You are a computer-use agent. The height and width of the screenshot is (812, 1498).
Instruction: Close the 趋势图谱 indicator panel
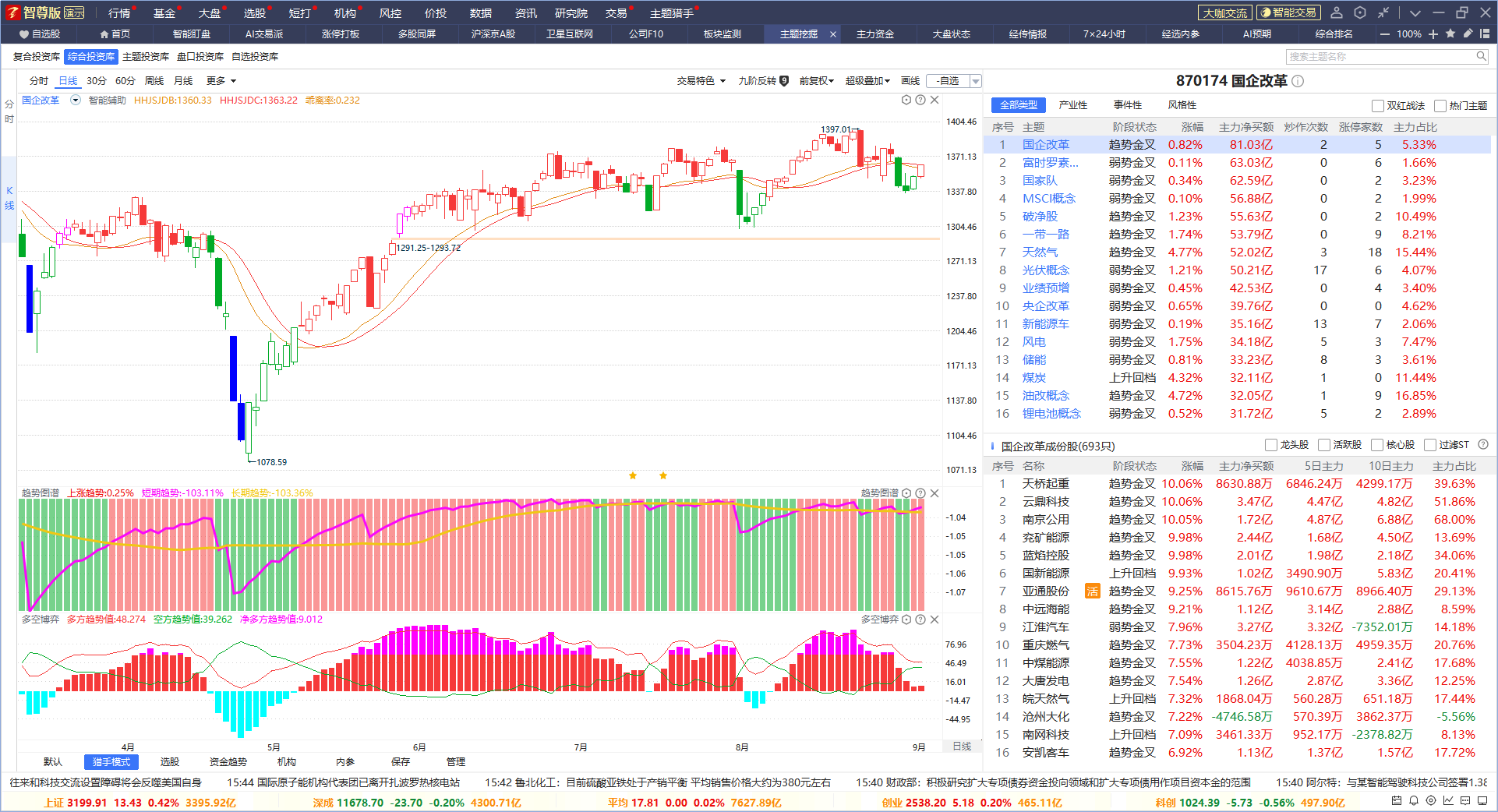934,493
